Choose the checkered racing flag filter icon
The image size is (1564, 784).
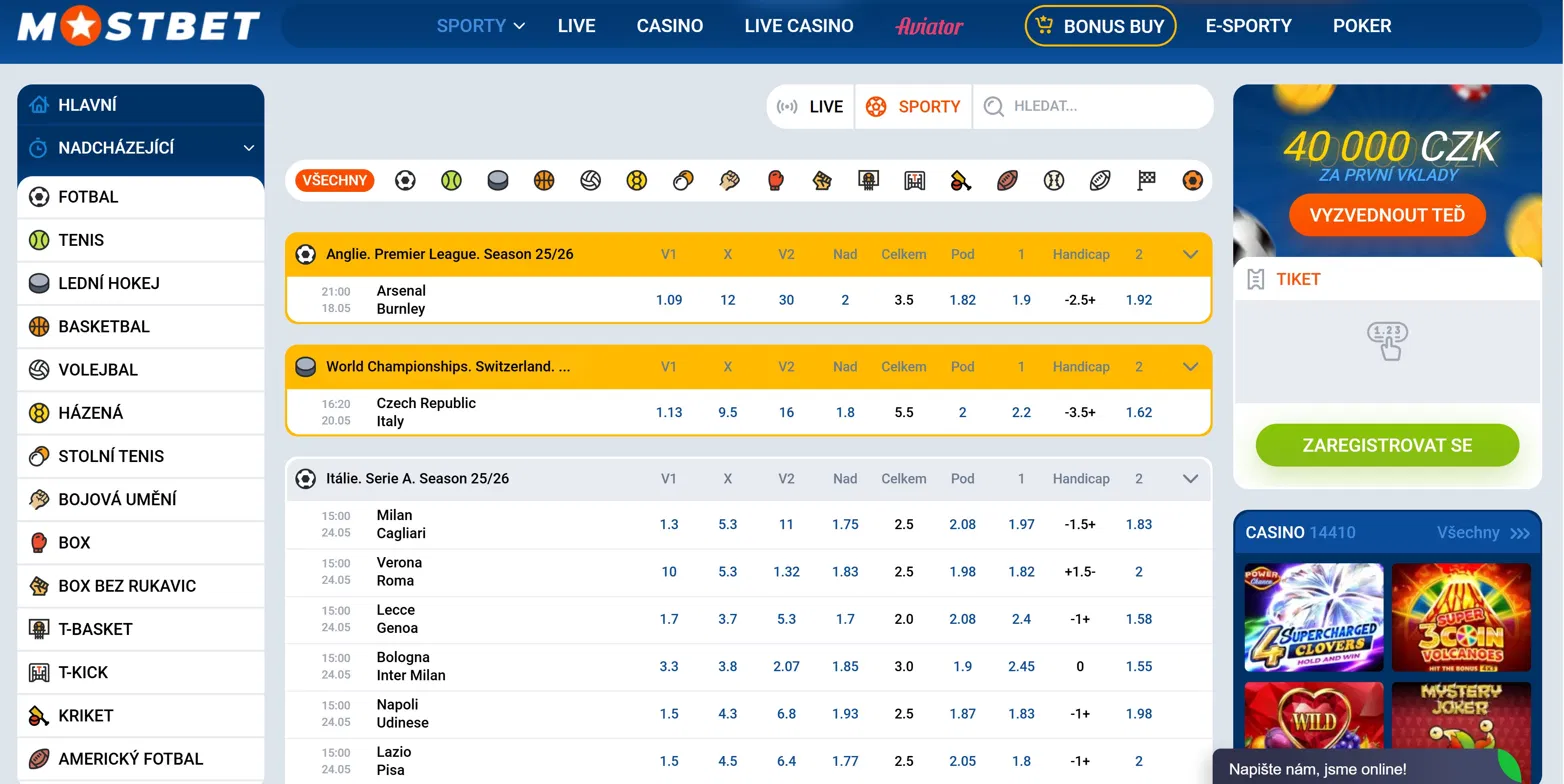click(x=1147, y=181)
